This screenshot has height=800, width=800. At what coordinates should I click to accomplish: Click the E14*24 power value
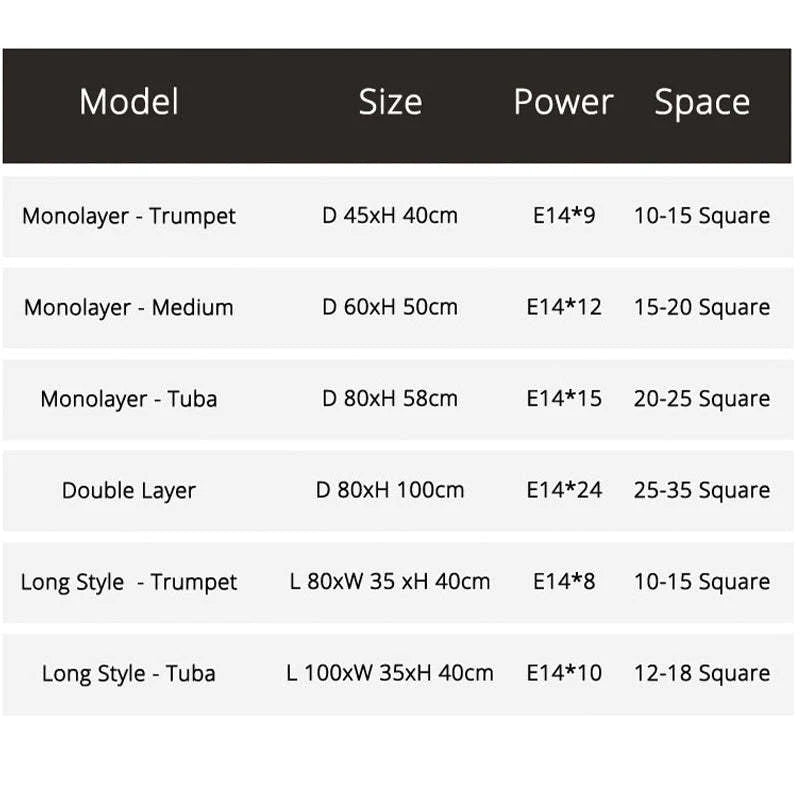pyautogui.click(x=564, y=490)
